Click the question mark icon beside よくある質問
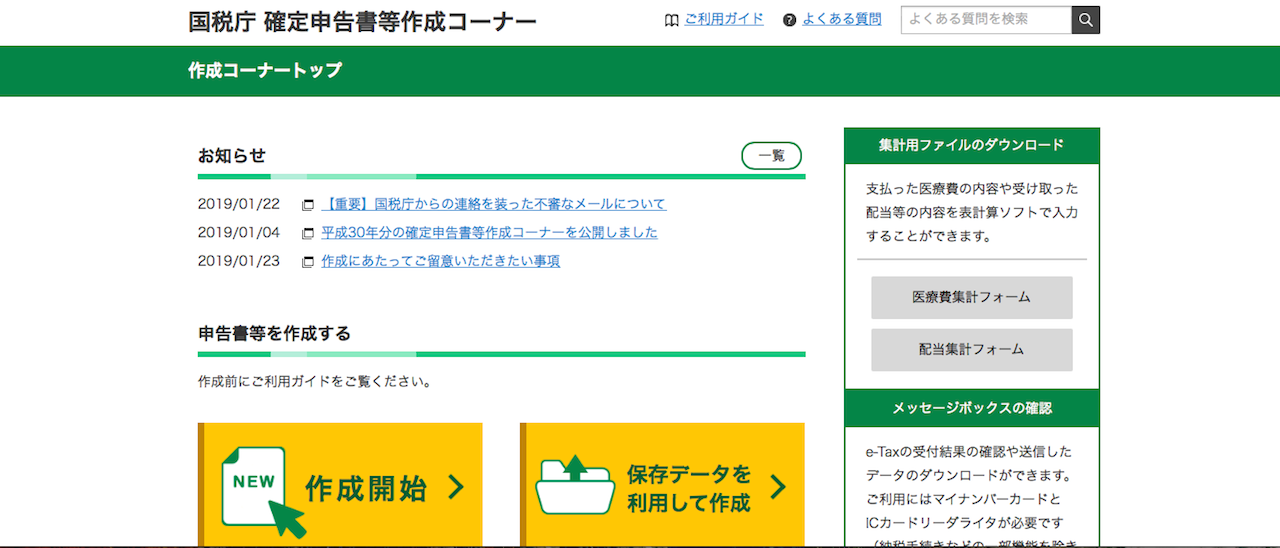 pyautogui.click(x=790, y=20)
